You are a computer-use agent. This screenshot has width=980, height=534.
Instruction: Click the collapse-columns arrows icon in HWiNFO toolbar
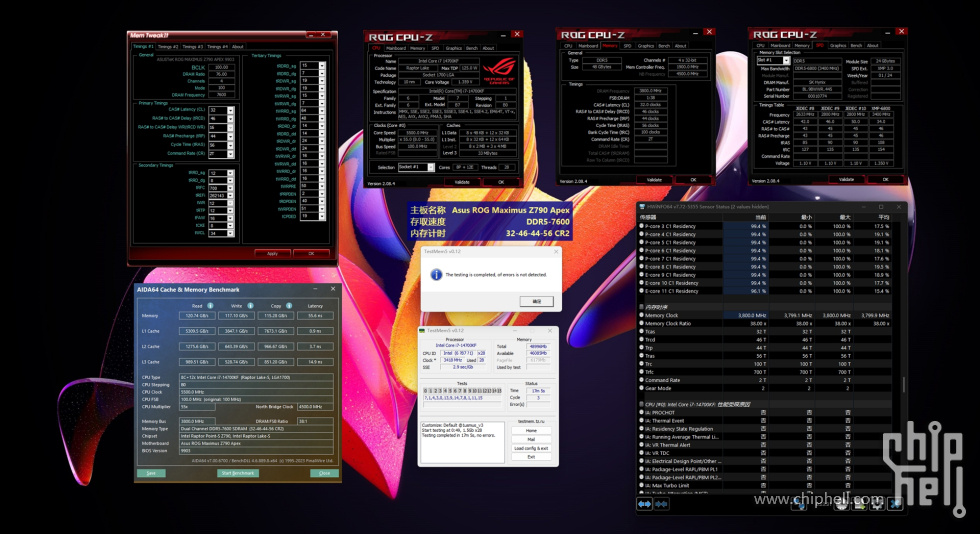coord(661,504)
